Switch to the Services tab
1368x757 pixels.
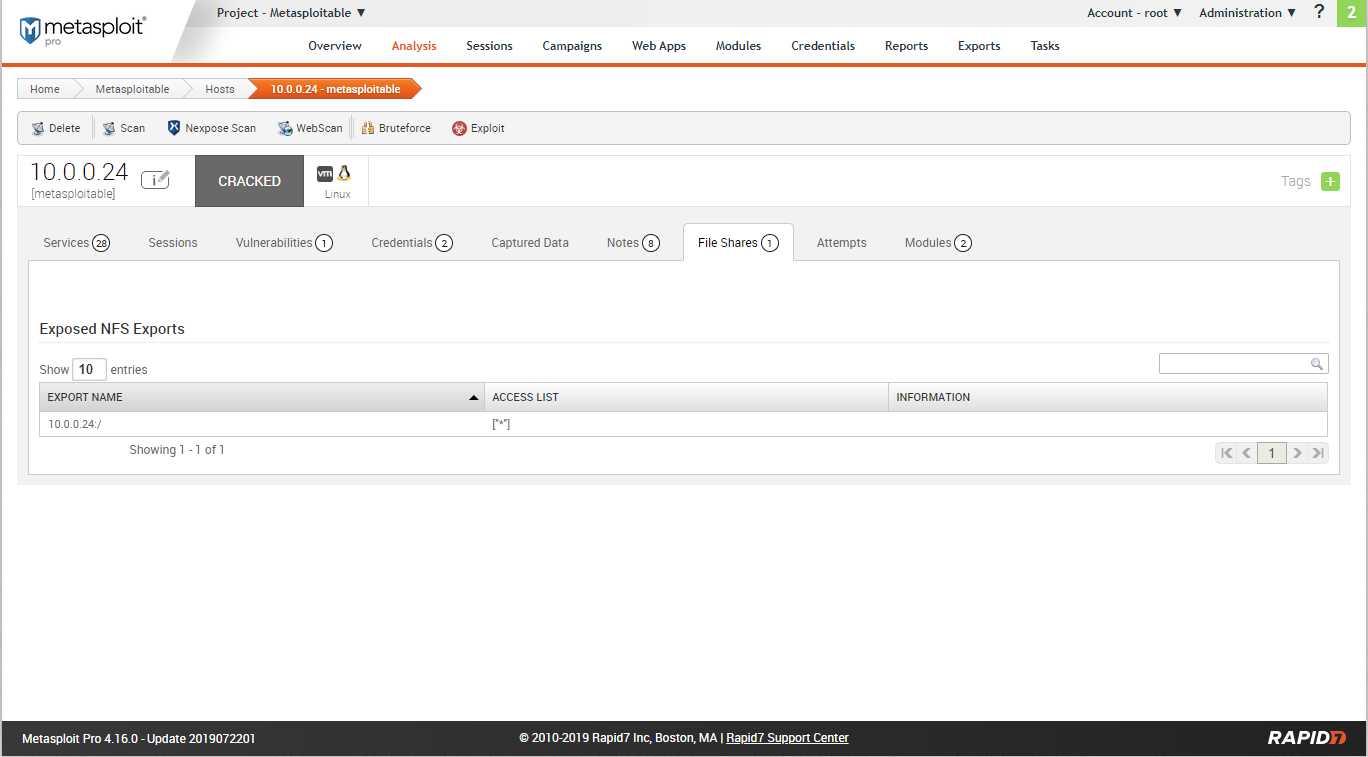coord(76,243)
